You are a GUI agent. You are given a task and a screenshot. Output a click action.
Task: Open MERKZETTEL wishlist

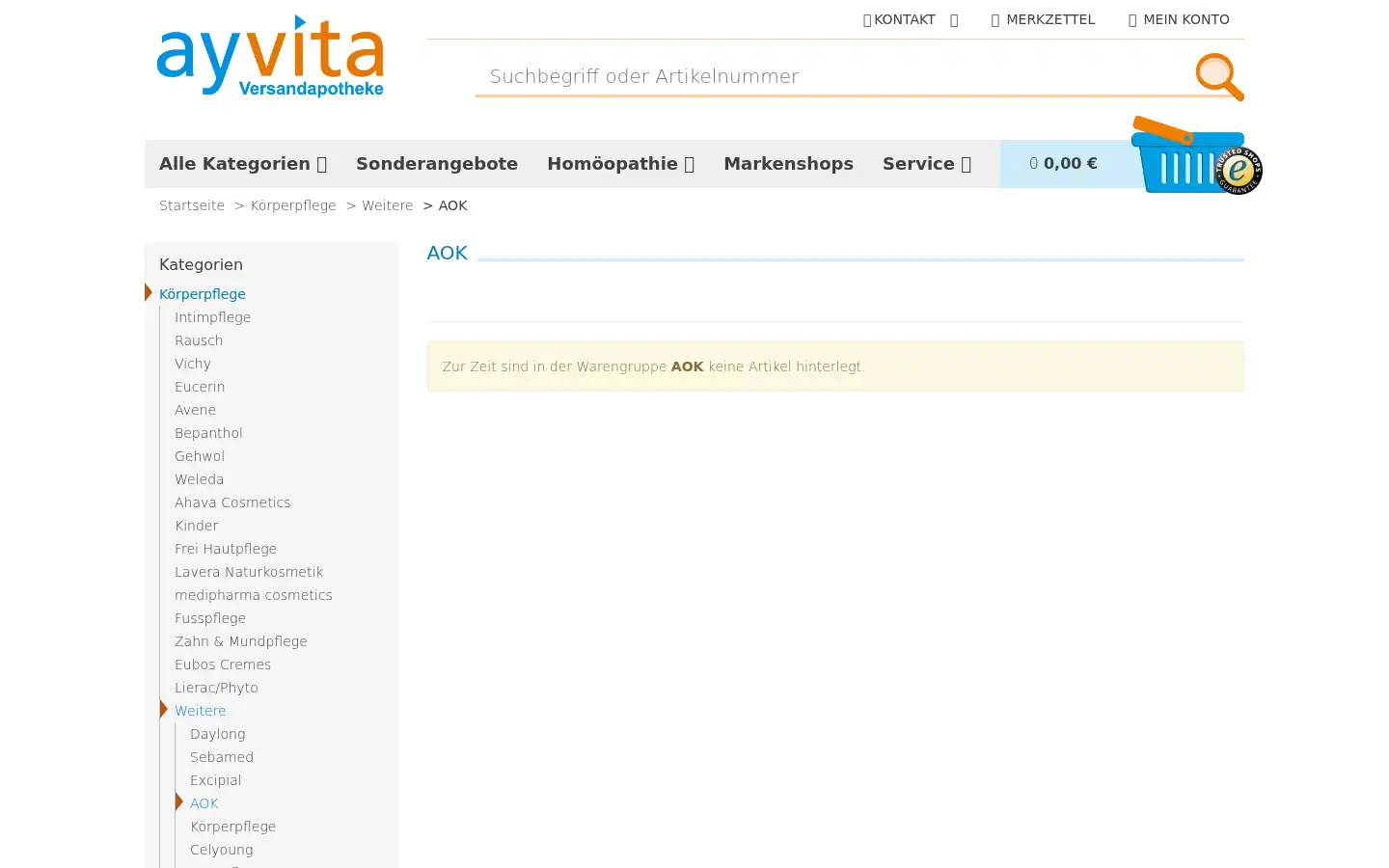pyautogui.click(x=1043, y=19)
